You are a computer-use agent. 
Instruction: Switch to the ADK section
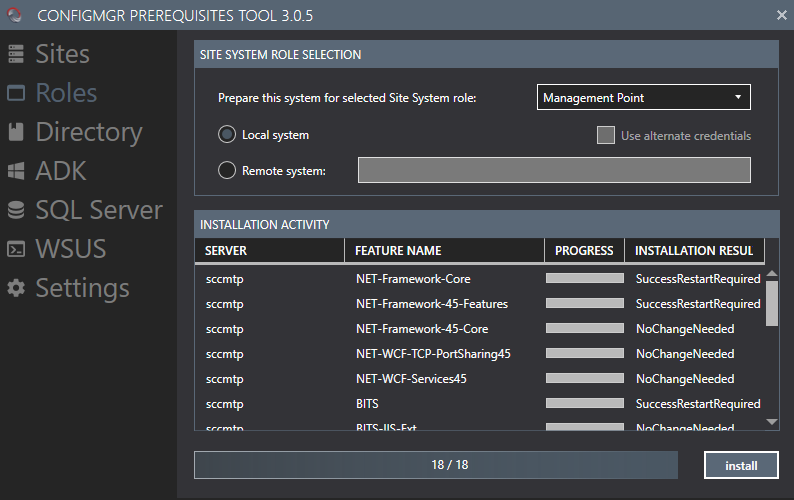[x=61, y=171]
